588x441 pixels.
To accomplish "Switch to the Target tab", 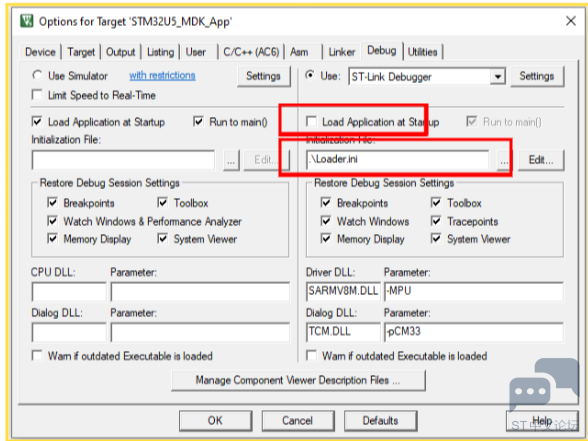I will 81,52.
